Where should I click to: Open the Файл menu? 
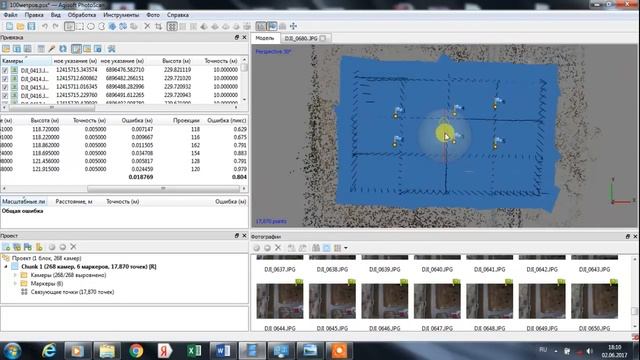11,15
